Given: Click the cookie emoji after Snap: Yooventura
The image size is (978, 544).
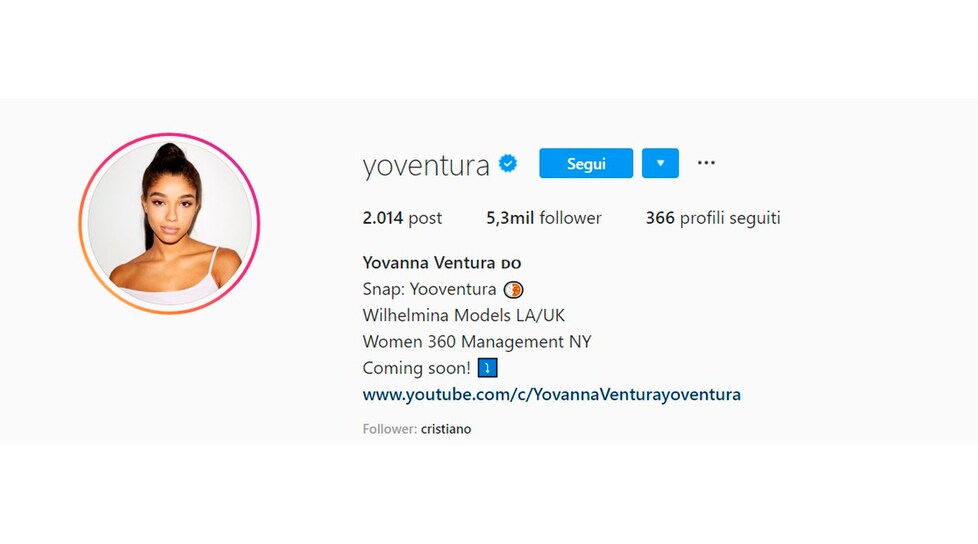Looking at the screenshot, I should pyautogui.click(x=513, y=289).
